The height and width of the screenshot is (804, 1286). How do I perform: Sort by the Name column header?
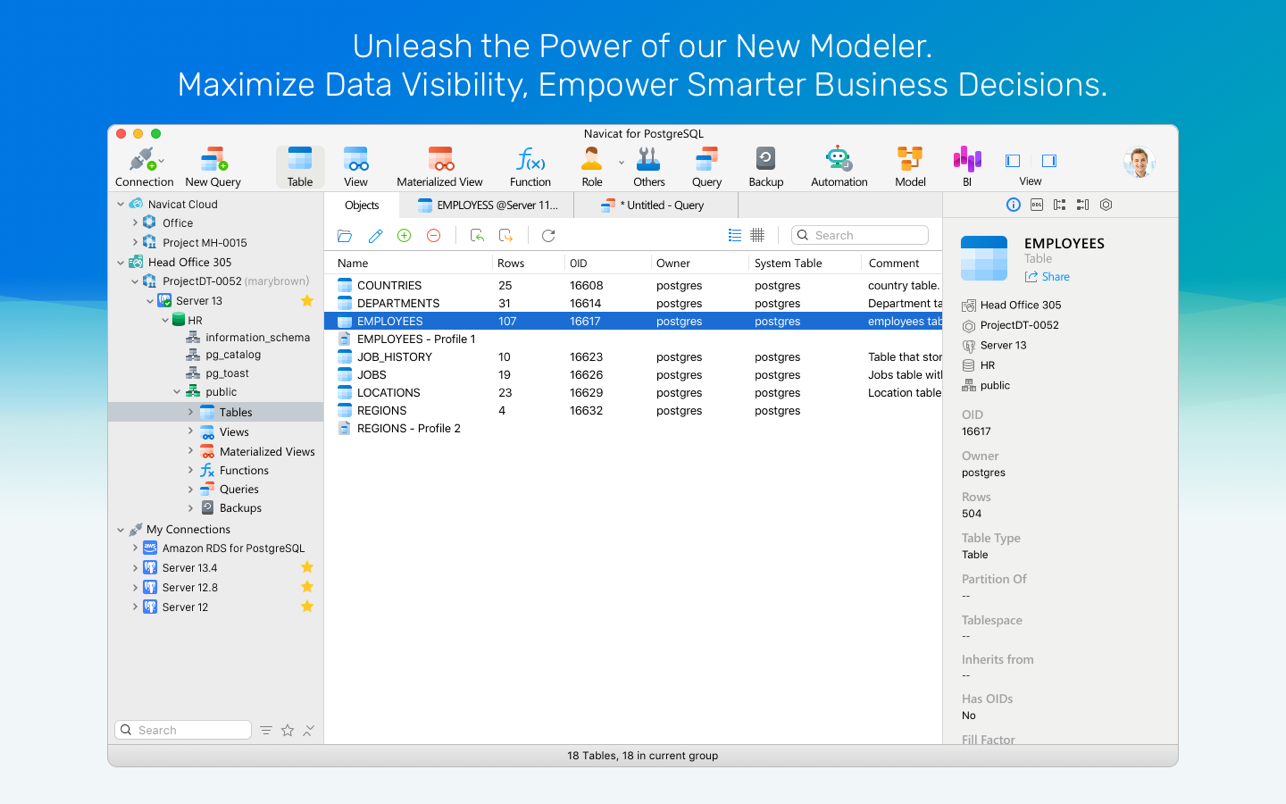[x=408, y=263]
